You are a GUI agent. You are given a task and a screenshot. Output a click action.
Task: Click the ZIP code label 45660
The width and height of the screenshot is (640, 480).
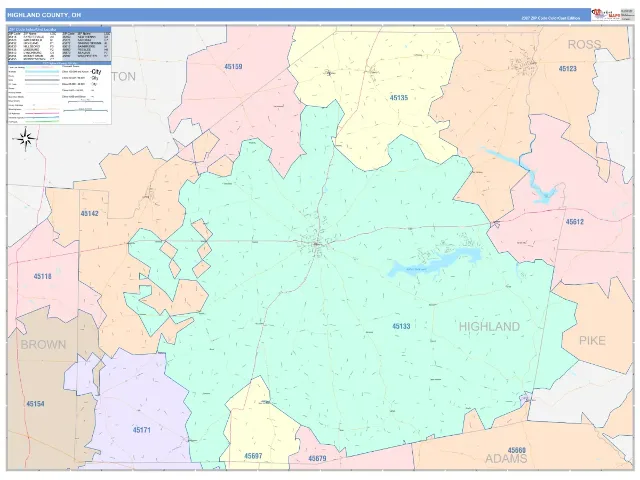[517, 450]
